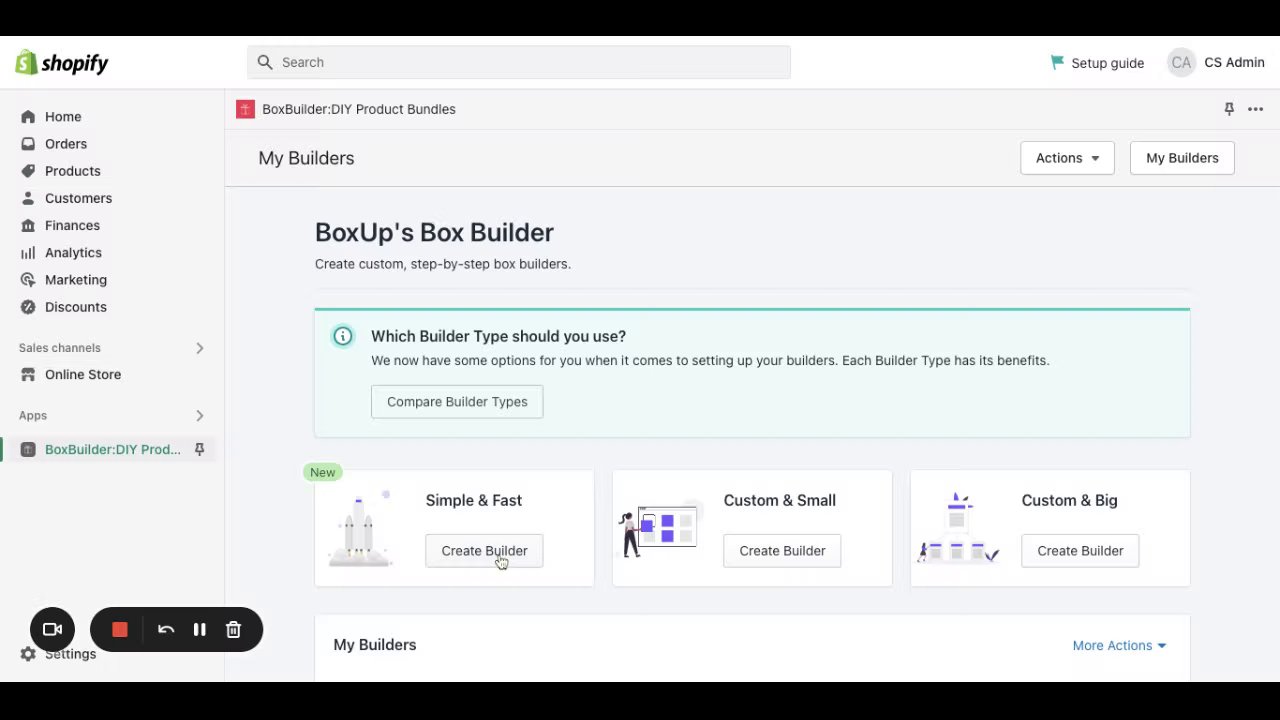Pause the screen recording
The image size is (1280, 720).
point(200,630)
